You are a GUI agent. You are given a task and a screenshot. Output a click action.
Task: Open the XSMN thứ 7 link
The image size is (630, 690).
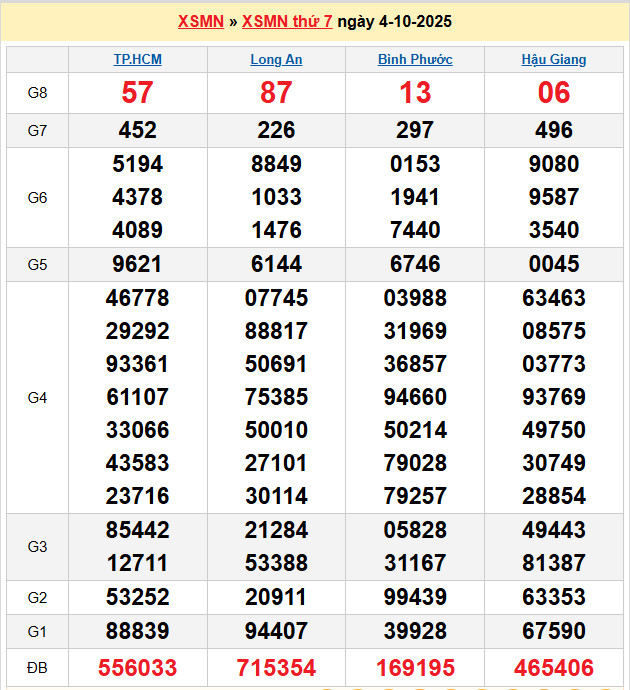pos(288,21)
